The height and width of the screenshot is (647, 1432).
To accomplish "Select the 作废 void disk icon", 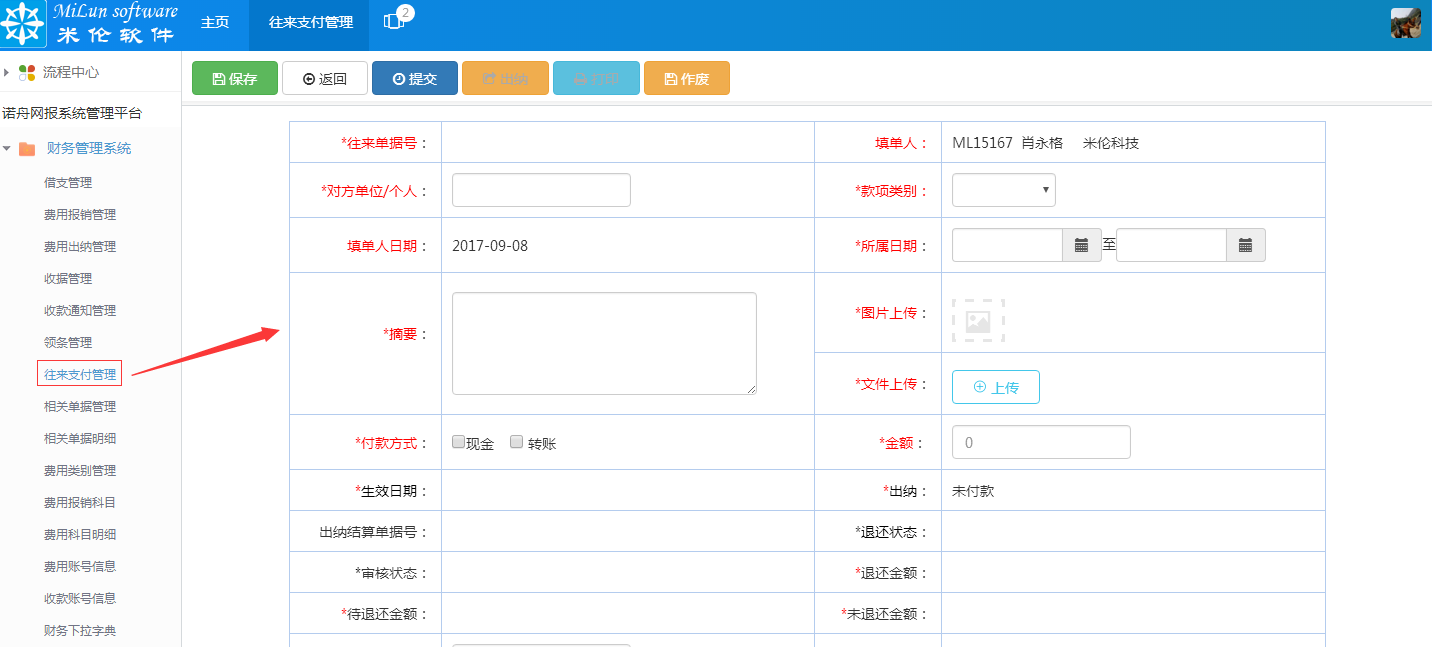I will [x=670, y=77].
